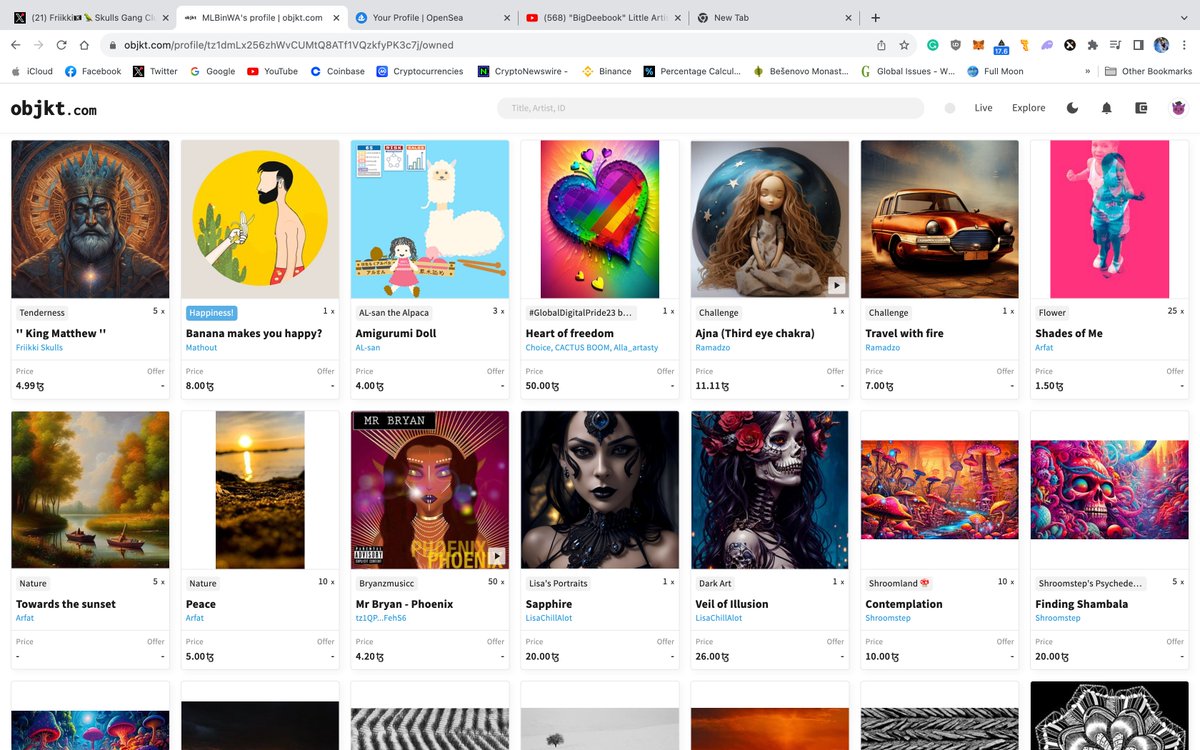
Task: Click the grey live status dot
Action: (x=949, y=108)
